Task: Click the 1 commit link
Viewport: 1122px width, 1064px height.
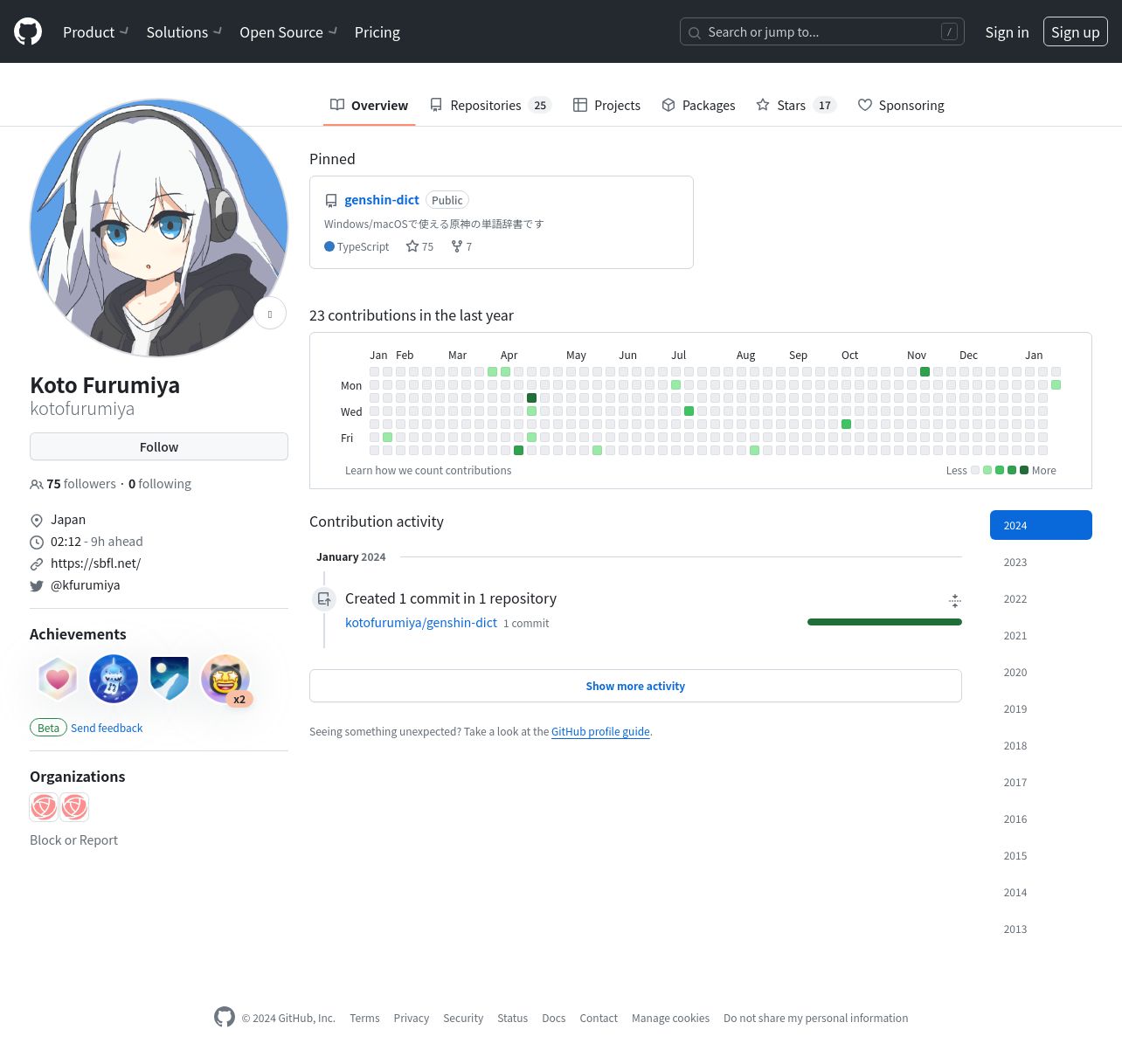Action: click(526, 624)
